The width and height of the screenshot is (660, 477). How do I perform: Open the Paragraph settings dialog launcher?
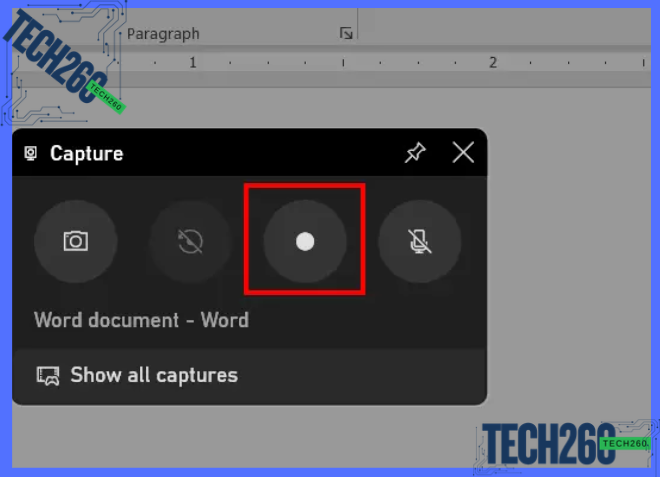[346, 34]
